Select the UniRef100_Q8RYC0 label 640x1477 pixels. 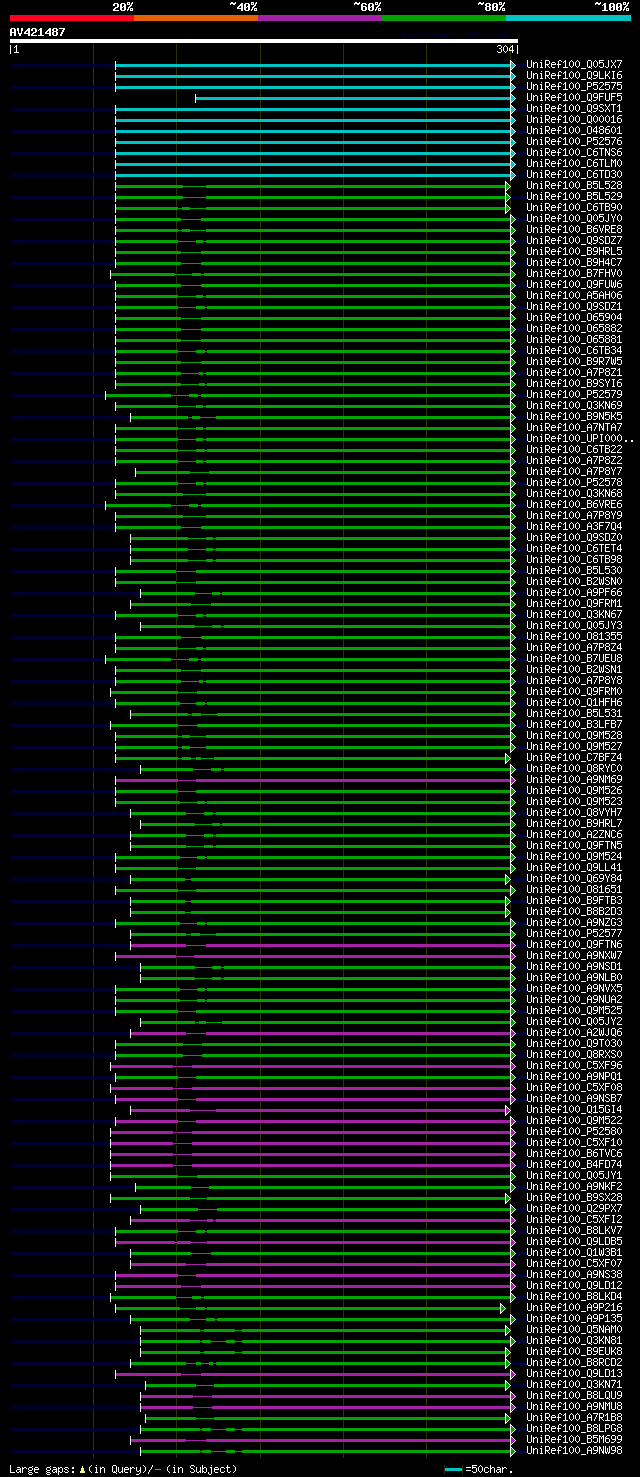coord(574,769)
